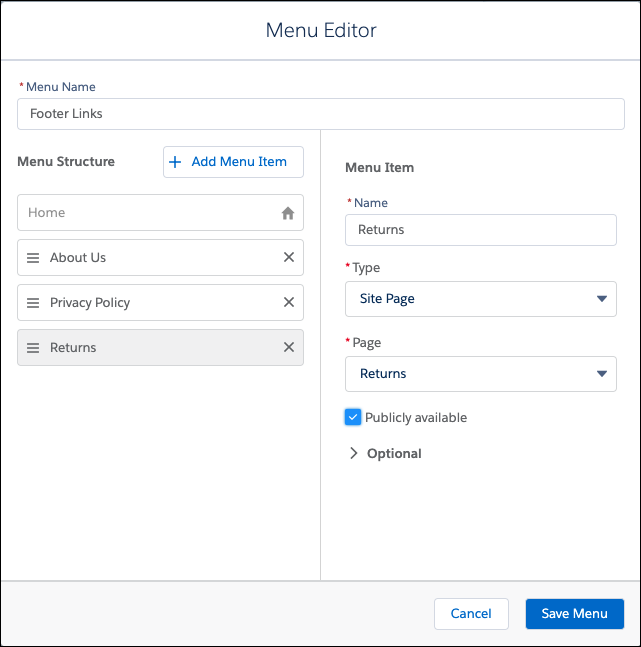Expand the Optional section
641x647 pixels.
385,453
